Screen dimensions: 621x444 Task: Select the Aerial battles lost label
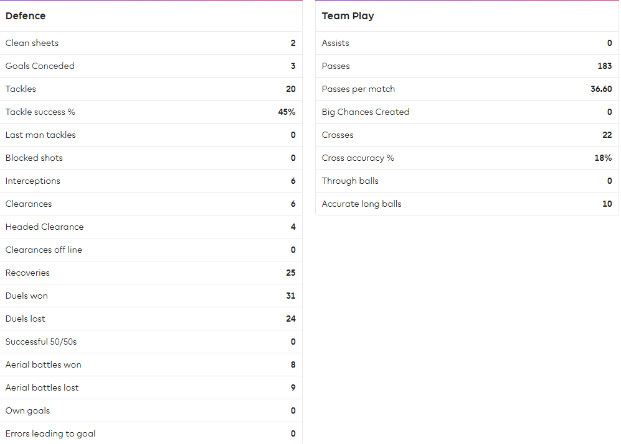click(42, 388)
